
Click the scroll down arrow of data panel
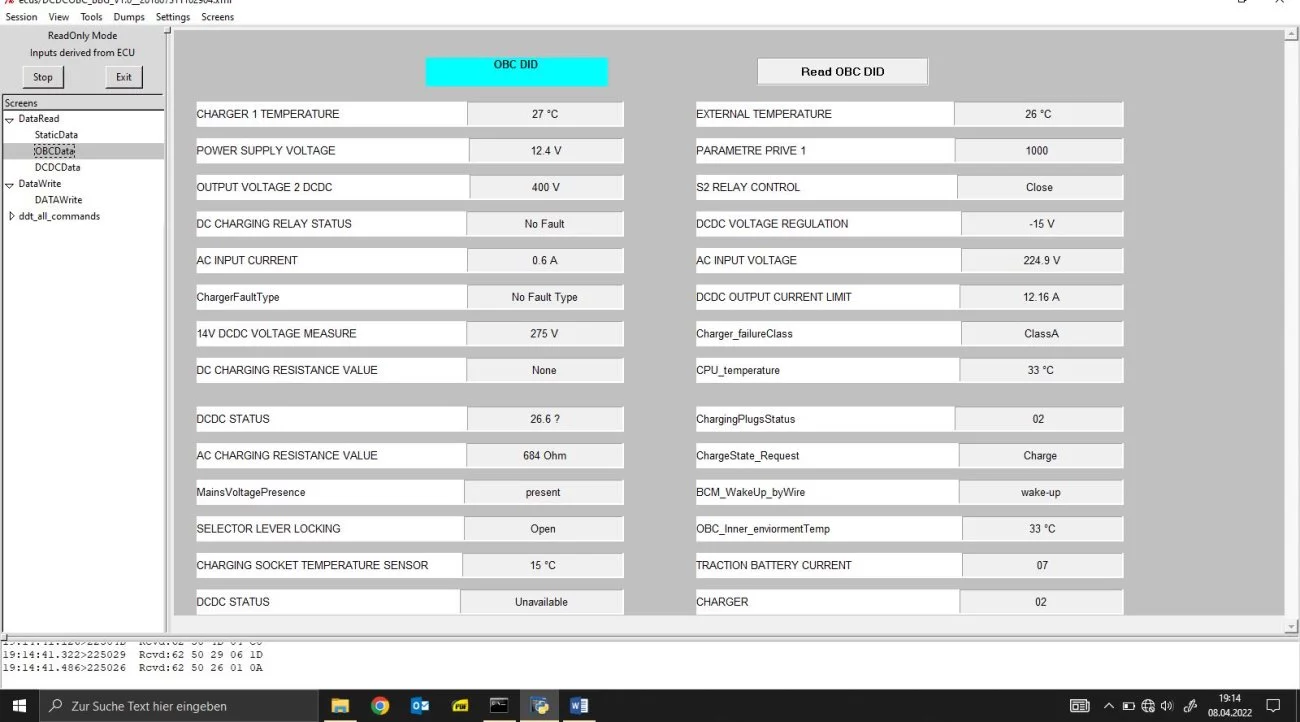1291,626
